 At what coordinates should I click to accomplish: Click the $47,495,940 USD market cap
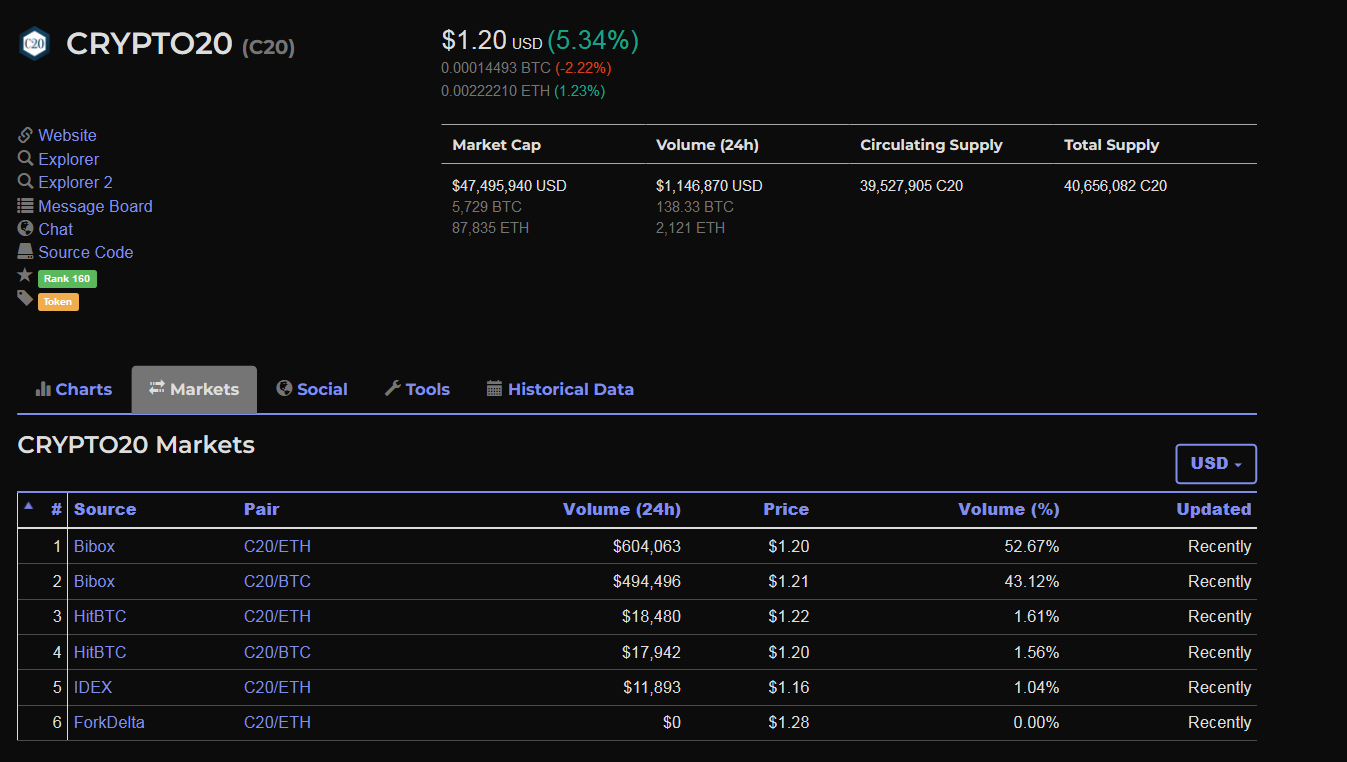tap(509, 186)
